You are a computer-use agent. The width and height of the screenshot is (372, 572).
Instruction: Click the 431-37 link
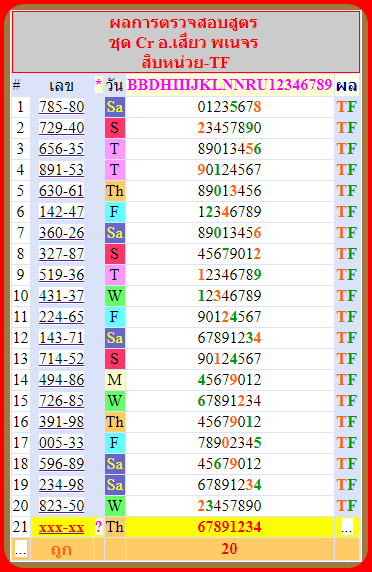[x=61, y=296]
